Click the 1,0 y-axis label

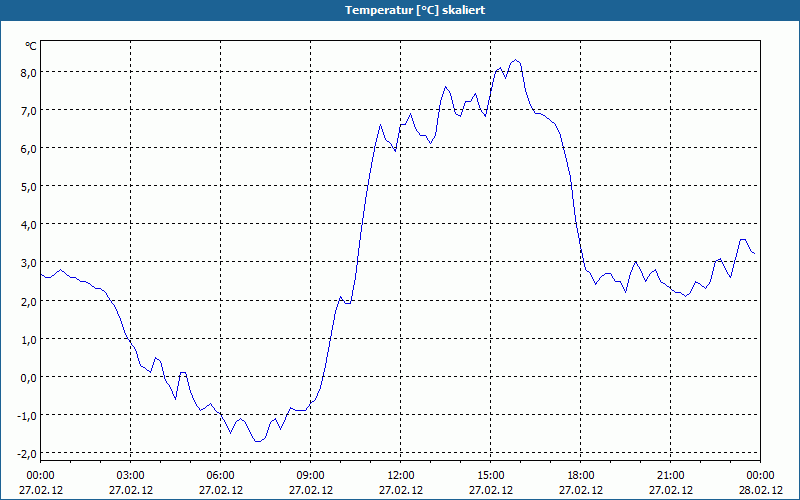(29, 339)
